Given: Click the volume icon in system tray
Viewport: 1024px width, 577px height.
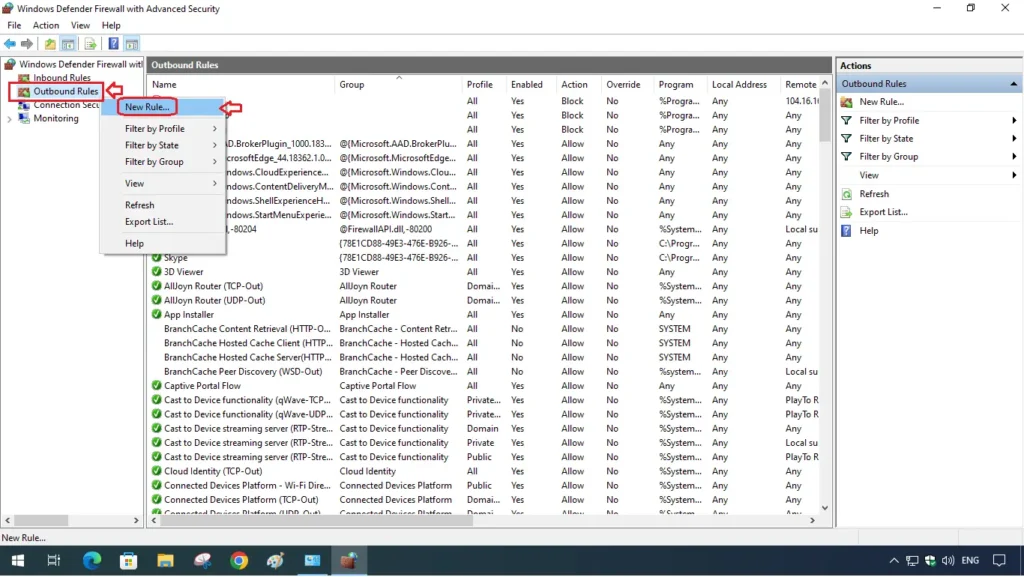Looking at the screenshot, I should 948,561.
